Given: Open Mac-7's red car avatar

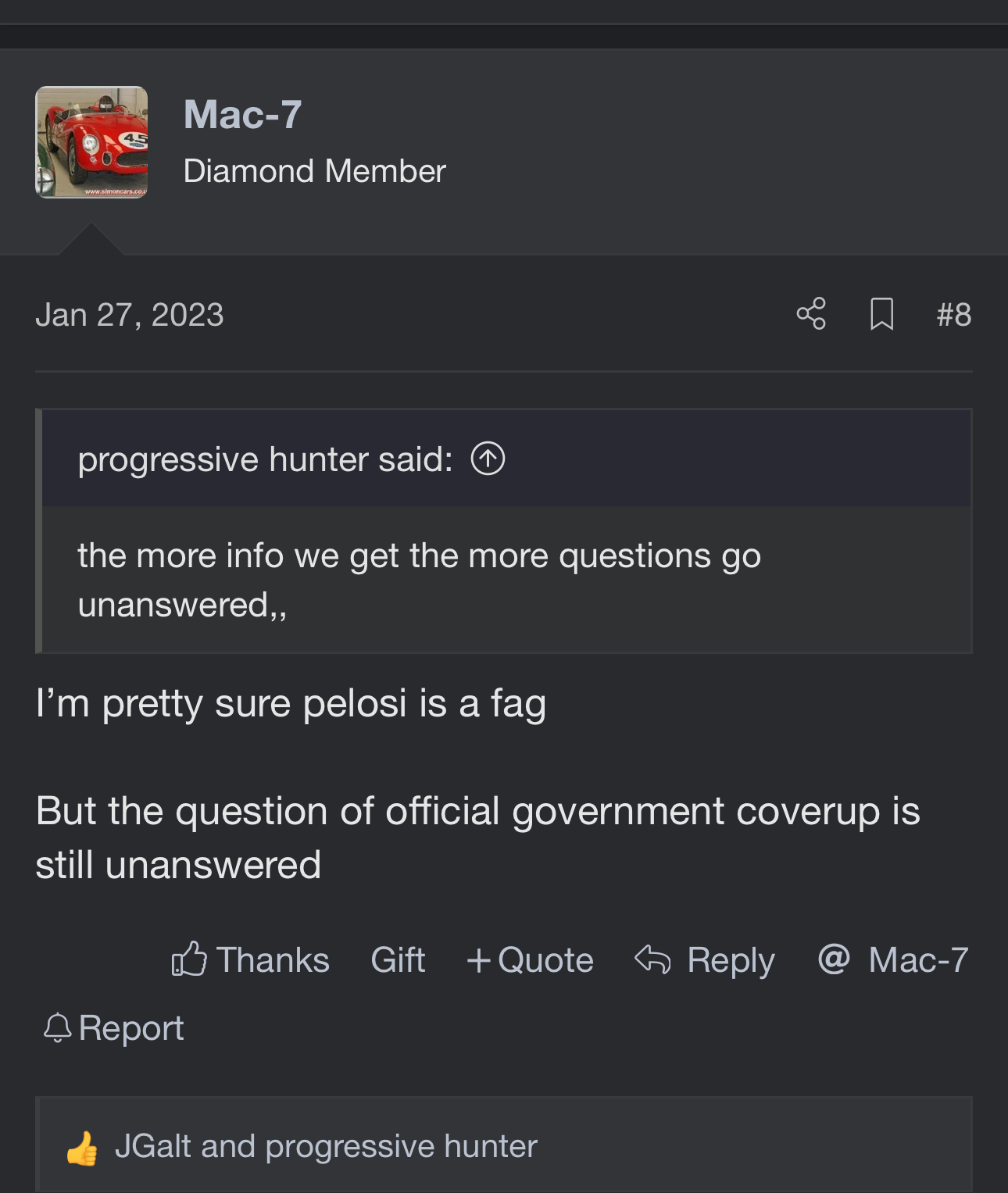Looking at the screenshot, I should [x=91, y=142].
